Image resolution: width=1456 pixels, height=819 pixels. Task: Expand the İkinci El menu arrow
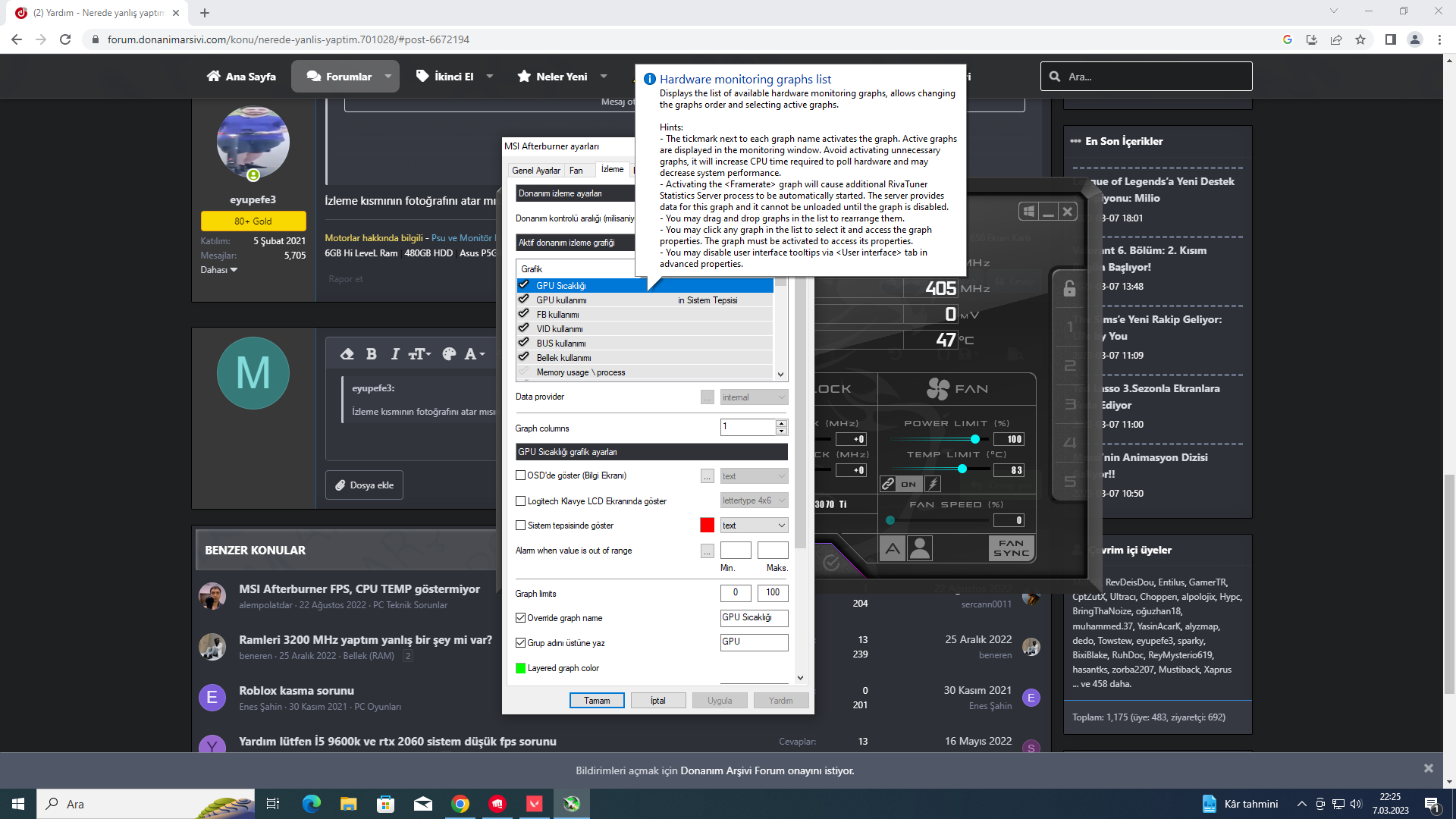coord(489,77)
